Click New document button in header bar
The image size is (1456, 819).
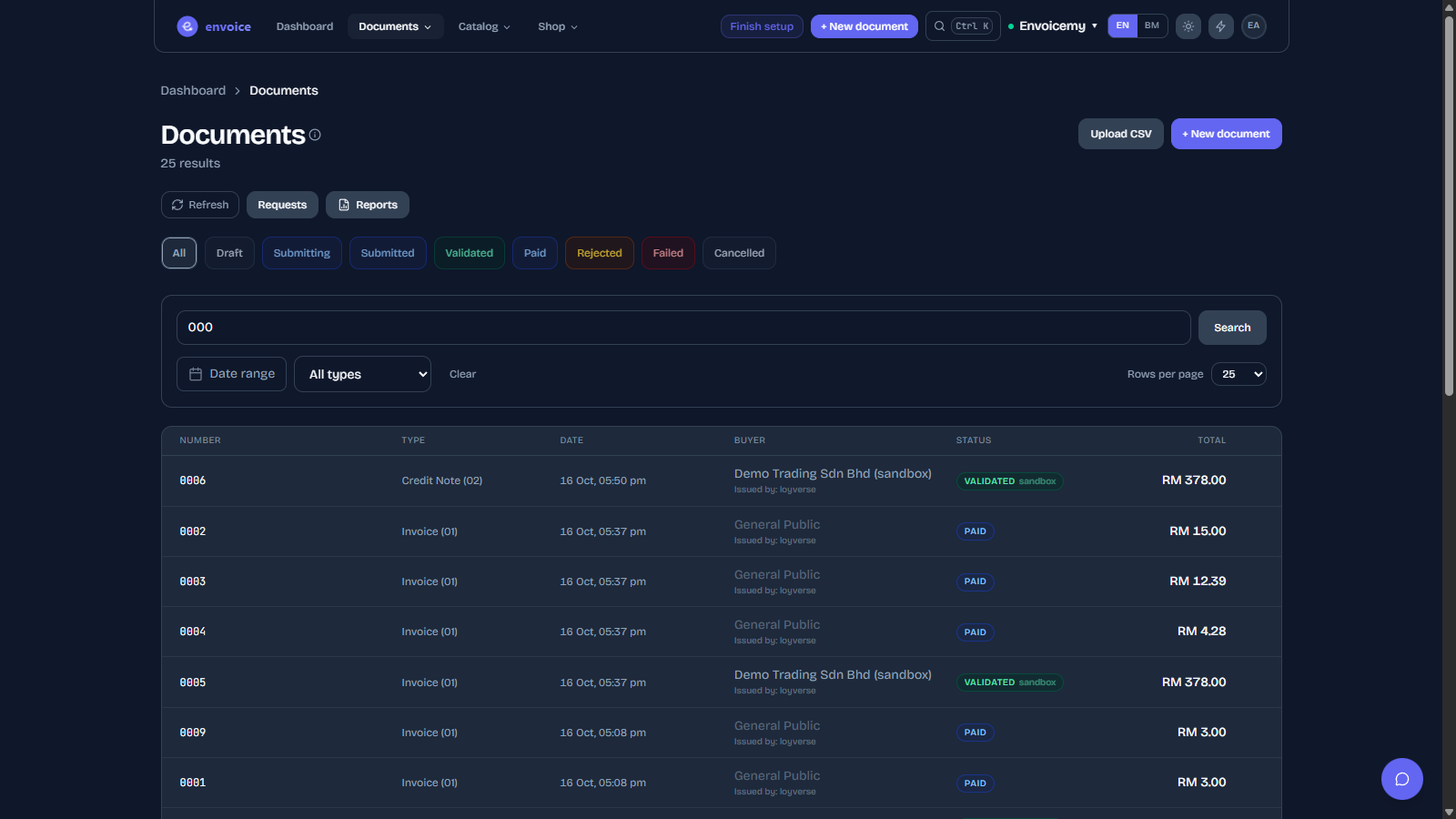[x=864, y=26]
